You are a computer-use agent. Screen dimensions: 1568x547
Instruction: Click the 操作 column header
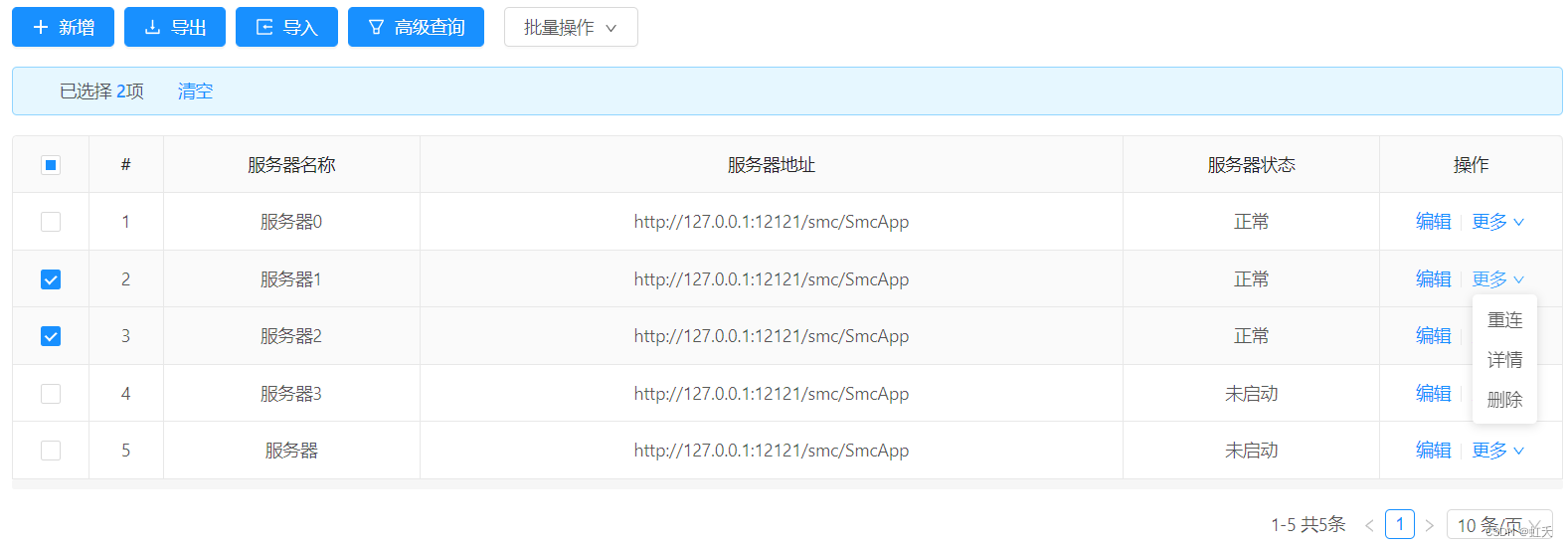(1471, 165)
